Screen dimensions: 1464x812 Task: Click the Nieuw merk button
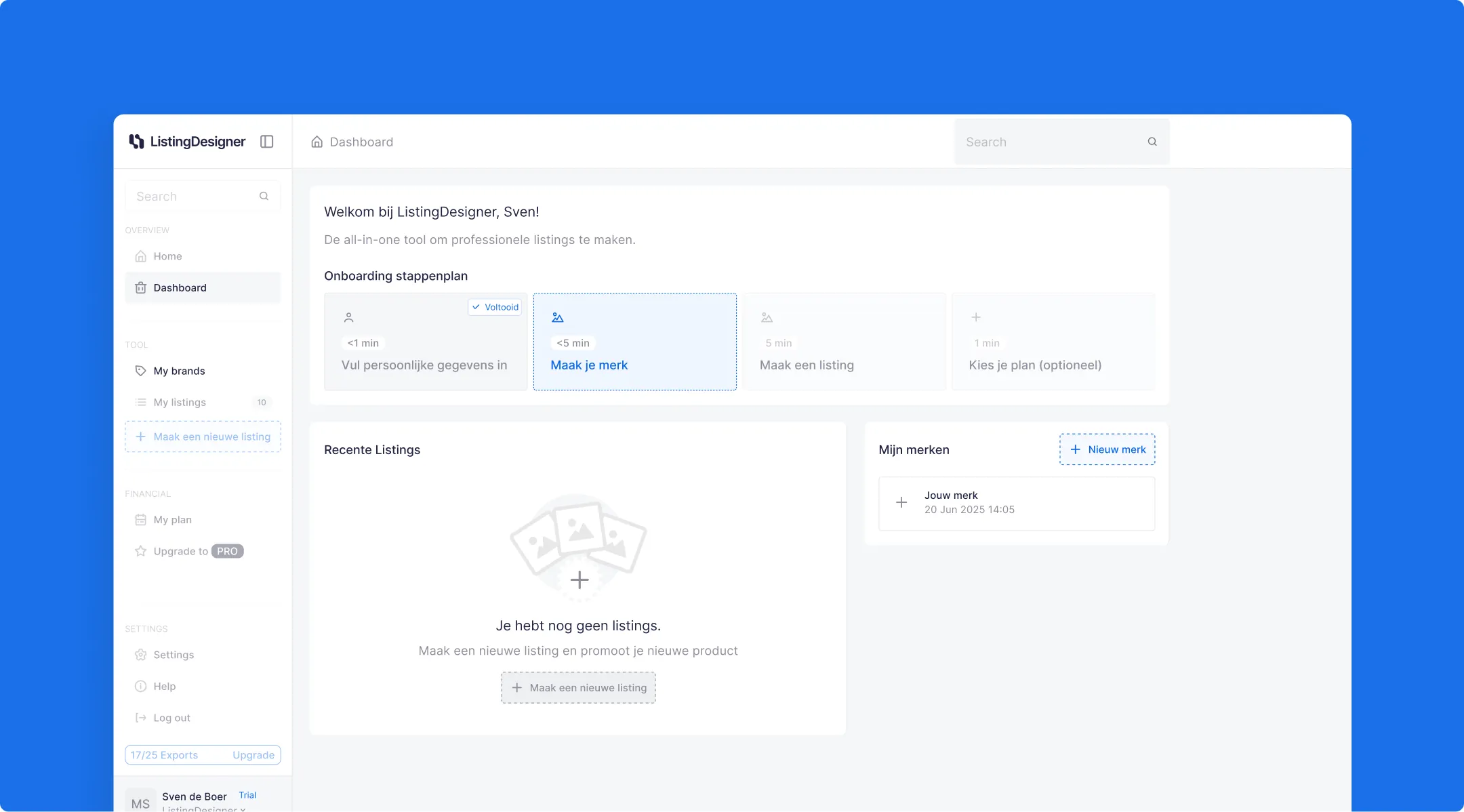click(x=1107, y=449)
